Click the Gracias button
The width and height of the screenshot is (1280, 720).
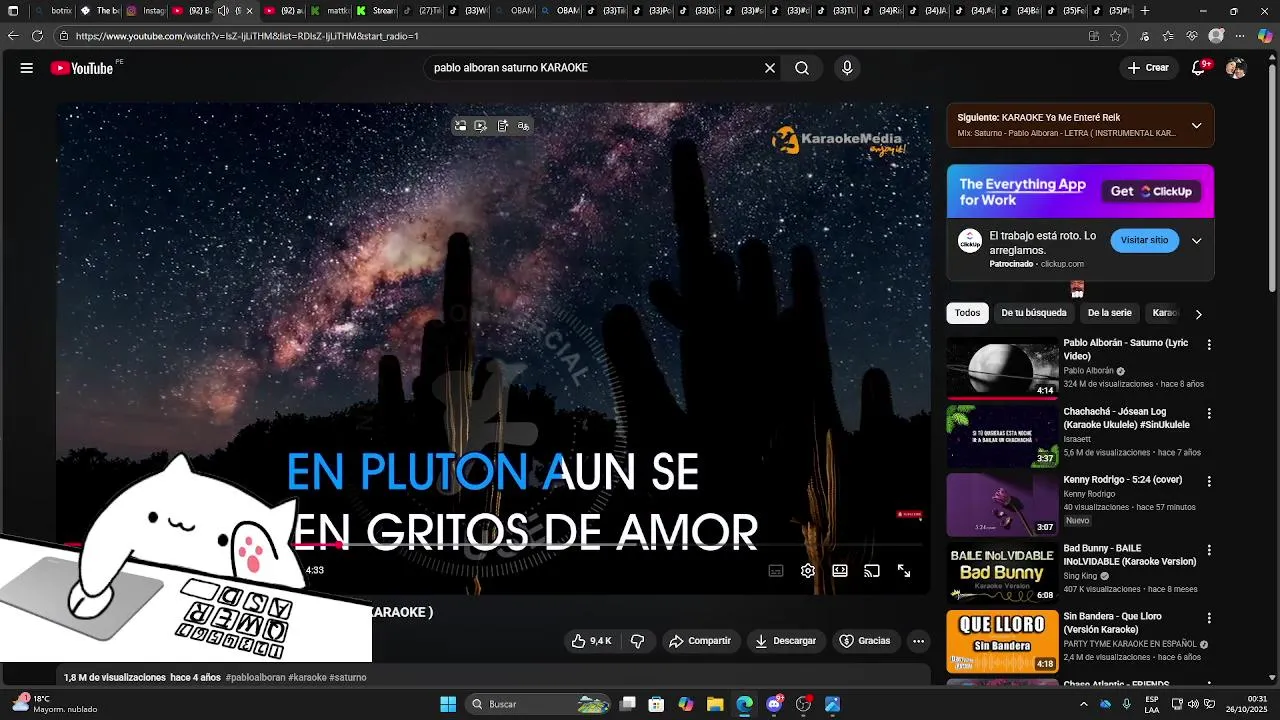(864, 641)
